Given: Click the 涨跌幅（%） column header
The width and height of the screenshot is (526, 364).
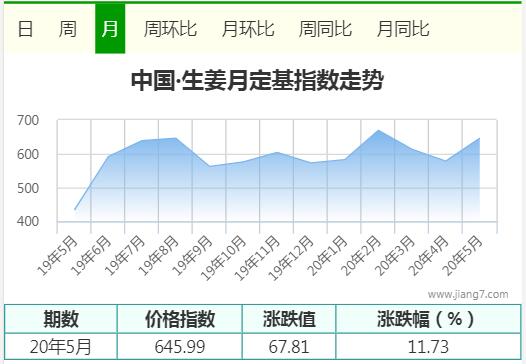Looking at the screenshot, I should (428, 319).
